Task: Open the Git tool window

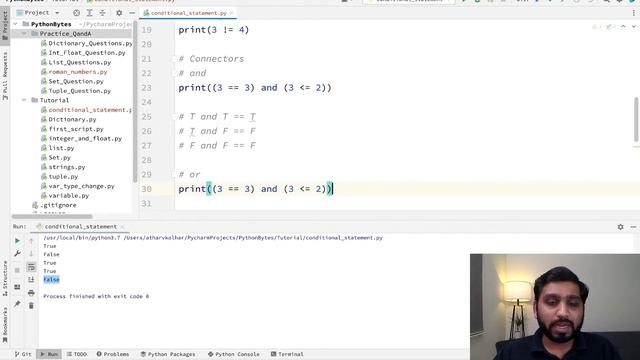Action: 23,354
